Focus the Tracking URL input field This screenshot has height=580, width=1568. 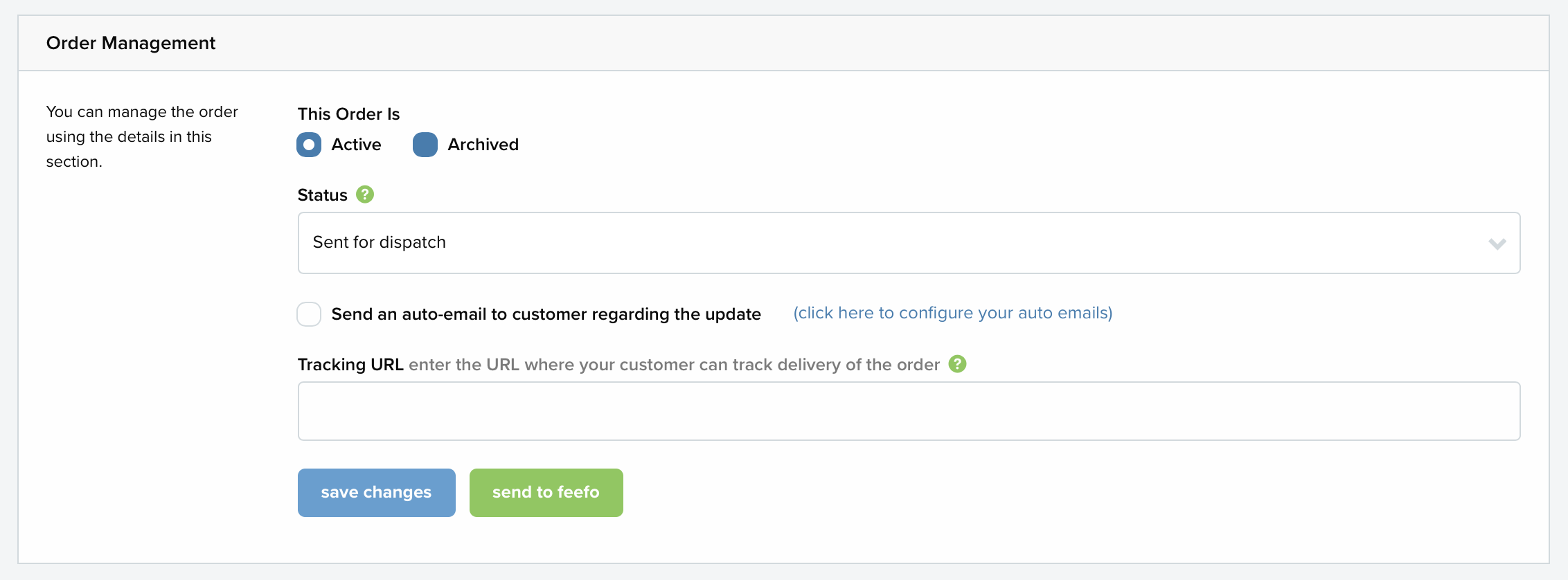tap(909, 411)
